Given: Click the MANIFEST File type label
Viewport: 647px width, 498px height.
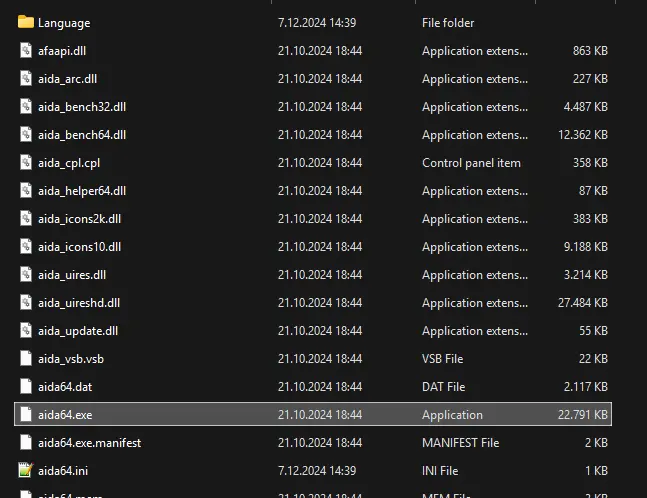Looking at the screenshot, I should click(460, 443).
